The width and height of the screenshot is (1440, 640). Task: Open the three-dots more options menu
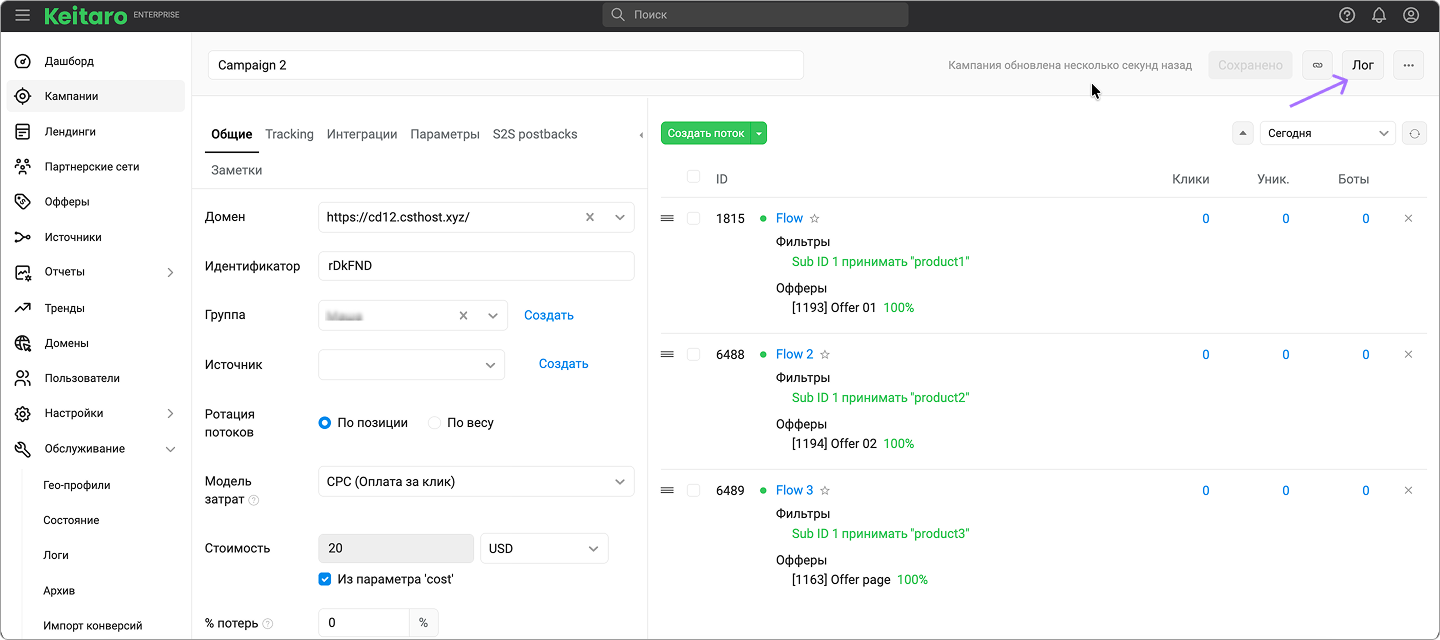[1408, 65]
